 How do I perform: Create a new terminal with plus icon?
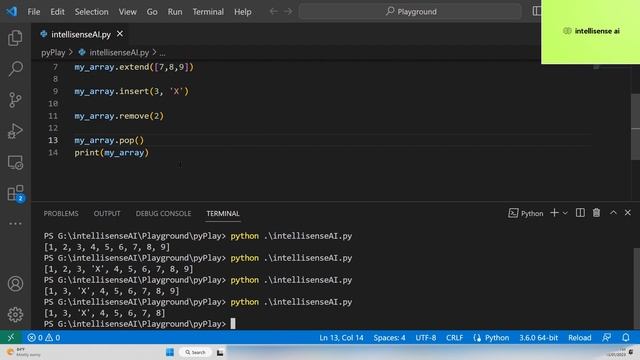pyautogui.click(x=554, y=213)
